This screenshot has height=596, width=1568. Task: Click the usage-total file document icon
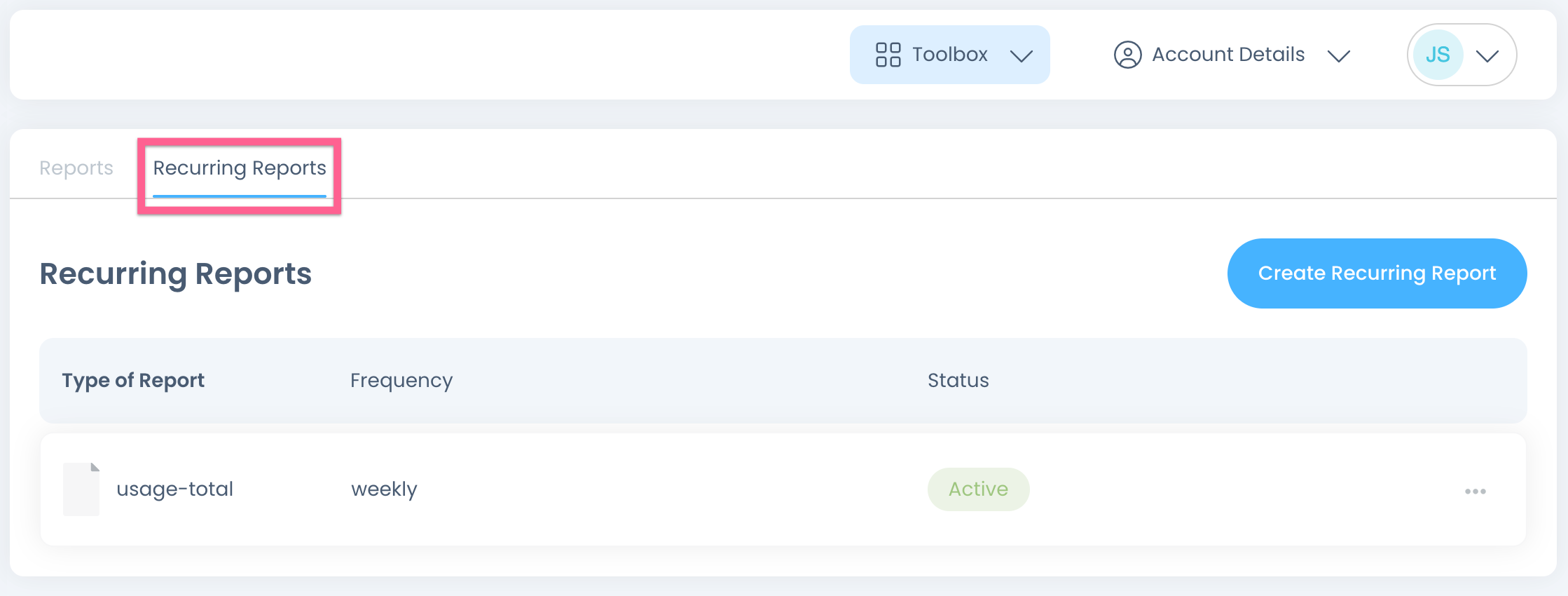pos(81,489)
